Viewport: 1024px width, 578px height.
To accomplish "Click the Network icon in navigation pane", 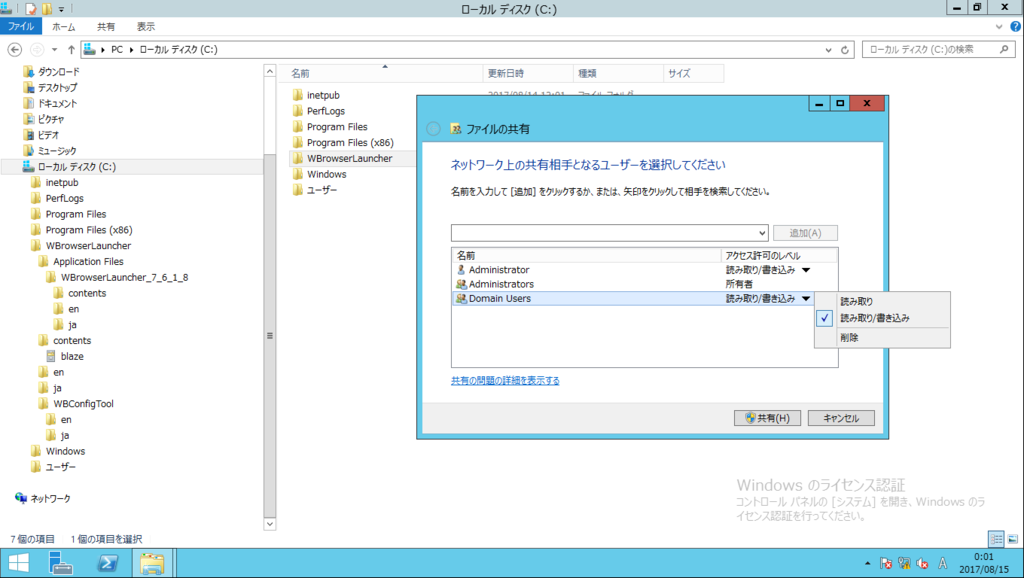I will point(21,498).
